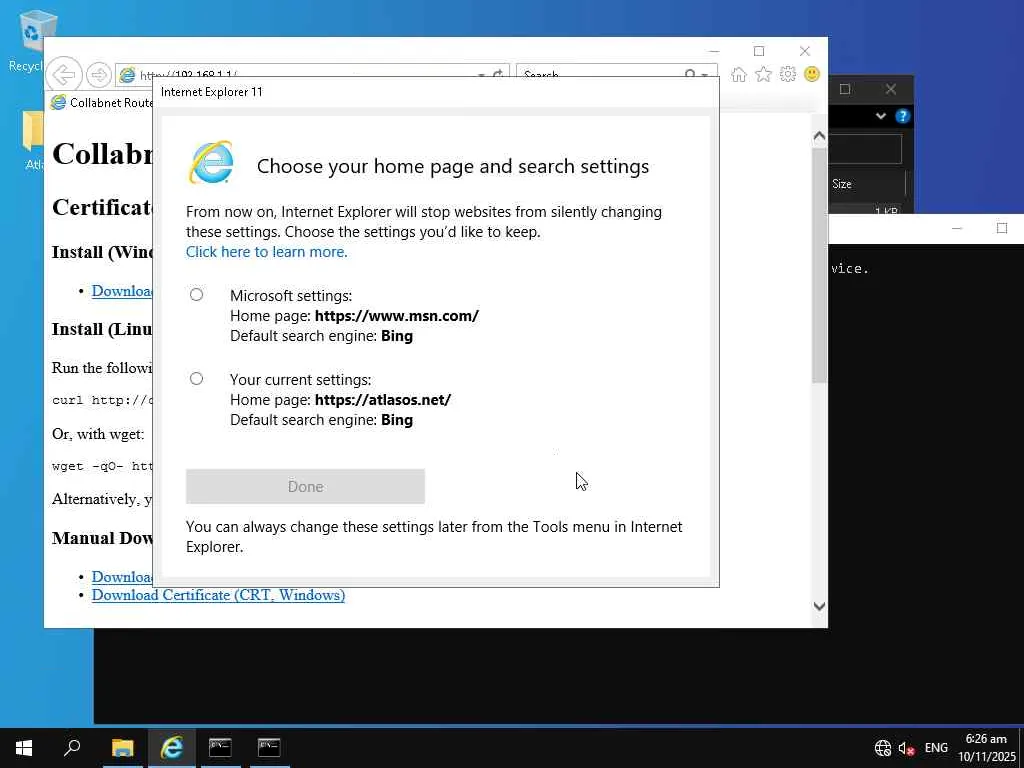Click the muted volume tray icon
This screenshot has height=768, width=1024.
click(906, 748)
